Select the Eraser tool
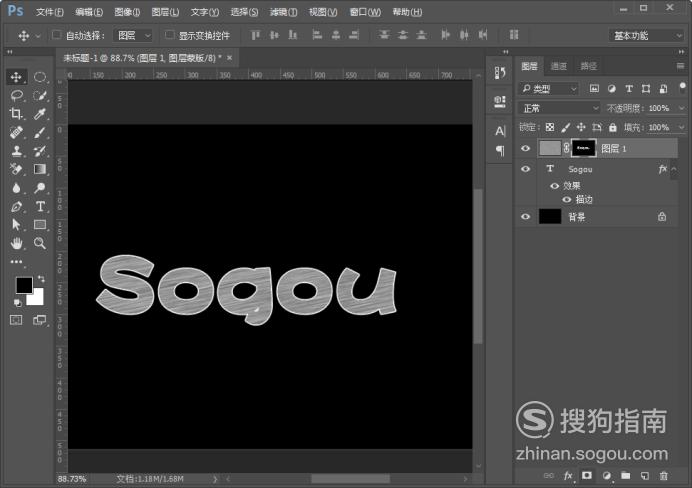Image resolution: width=692 pixels, height=488 pixels. (16, 169)
